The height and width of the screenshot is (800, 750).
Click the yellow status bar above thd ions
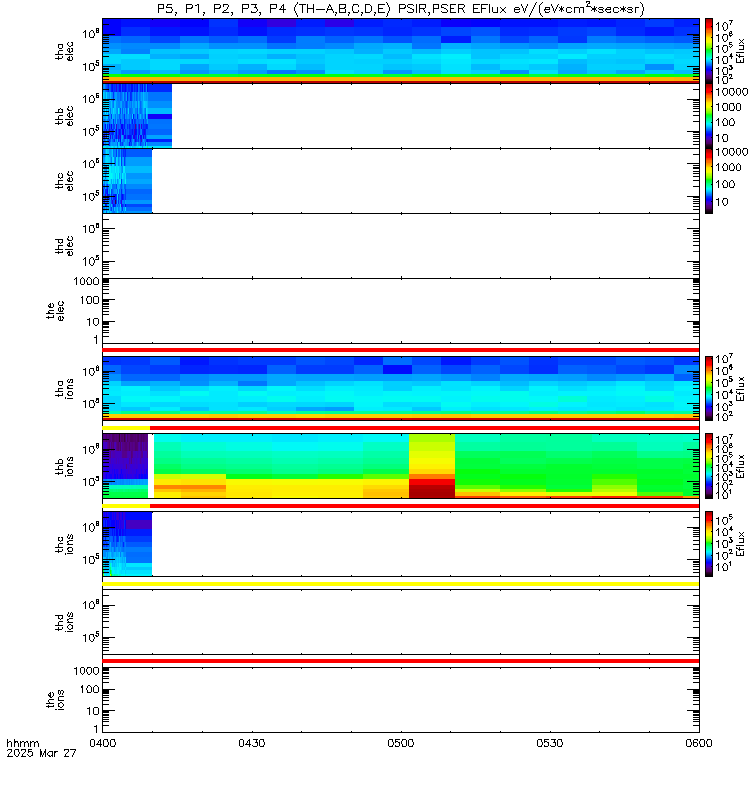[401, 584]
